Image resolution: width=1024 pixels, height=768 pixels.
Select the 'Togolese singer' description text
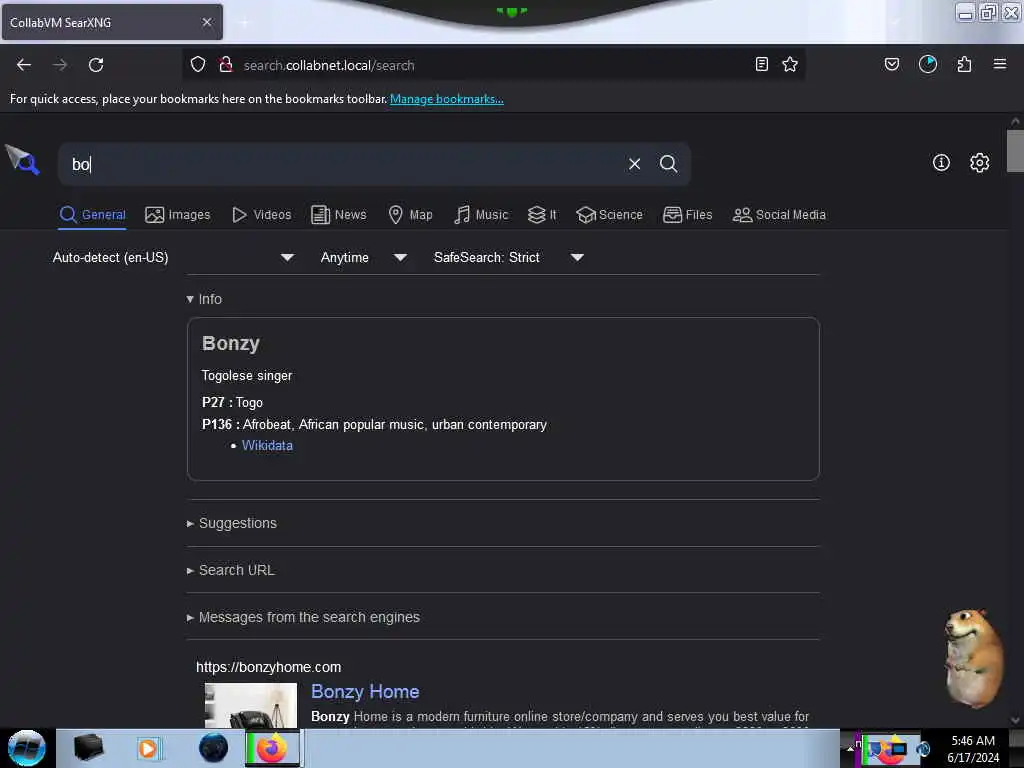247,376
